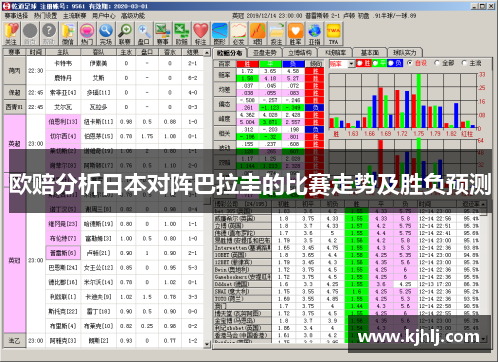Click the 盘口 zoom-in magnifier icon
This screenshot has width=500, height=362.
pos(144,33)
